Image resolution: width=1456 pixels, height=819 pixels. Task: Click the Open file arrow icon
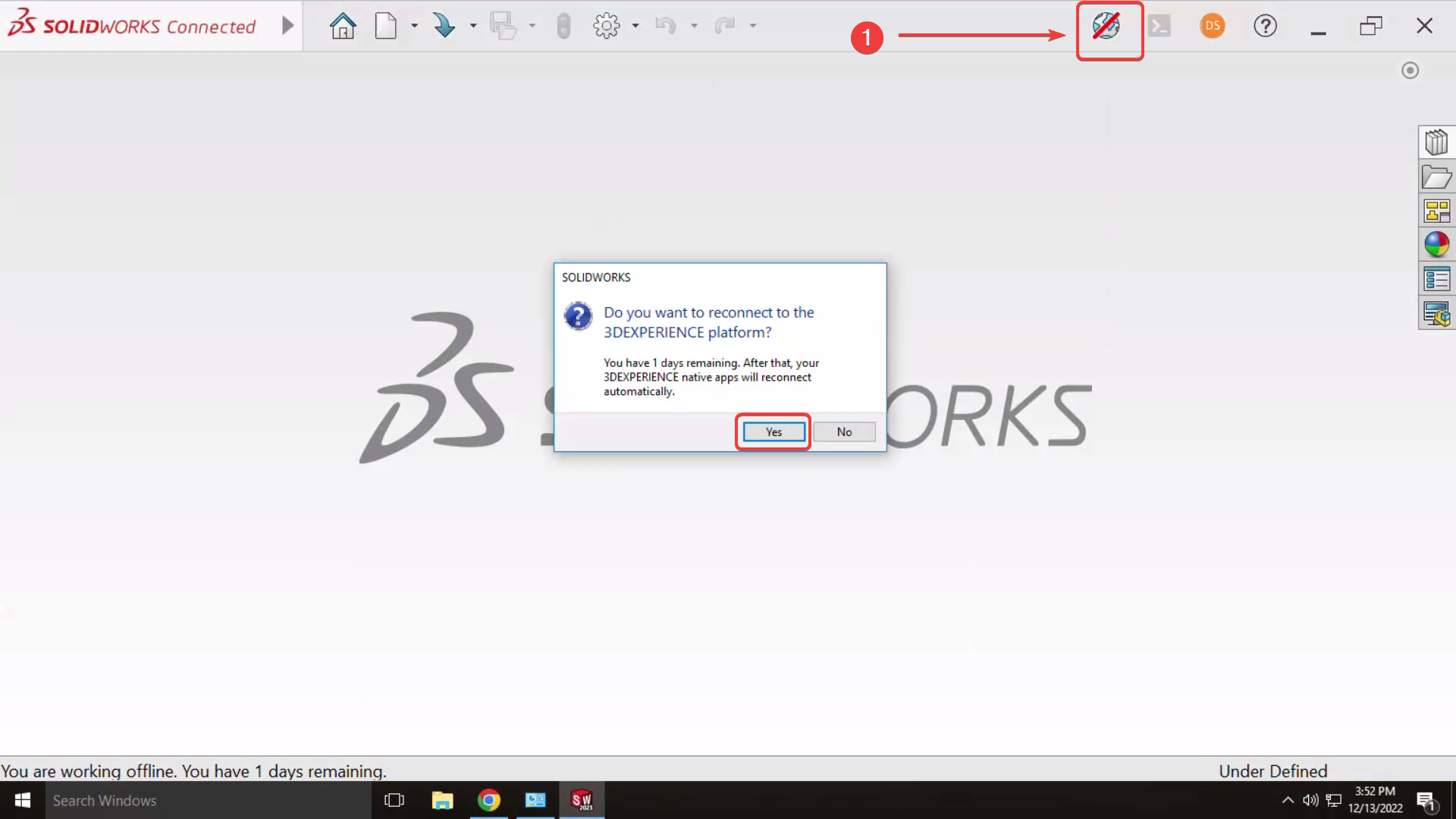pyautogui.click(x=444, y=26)
